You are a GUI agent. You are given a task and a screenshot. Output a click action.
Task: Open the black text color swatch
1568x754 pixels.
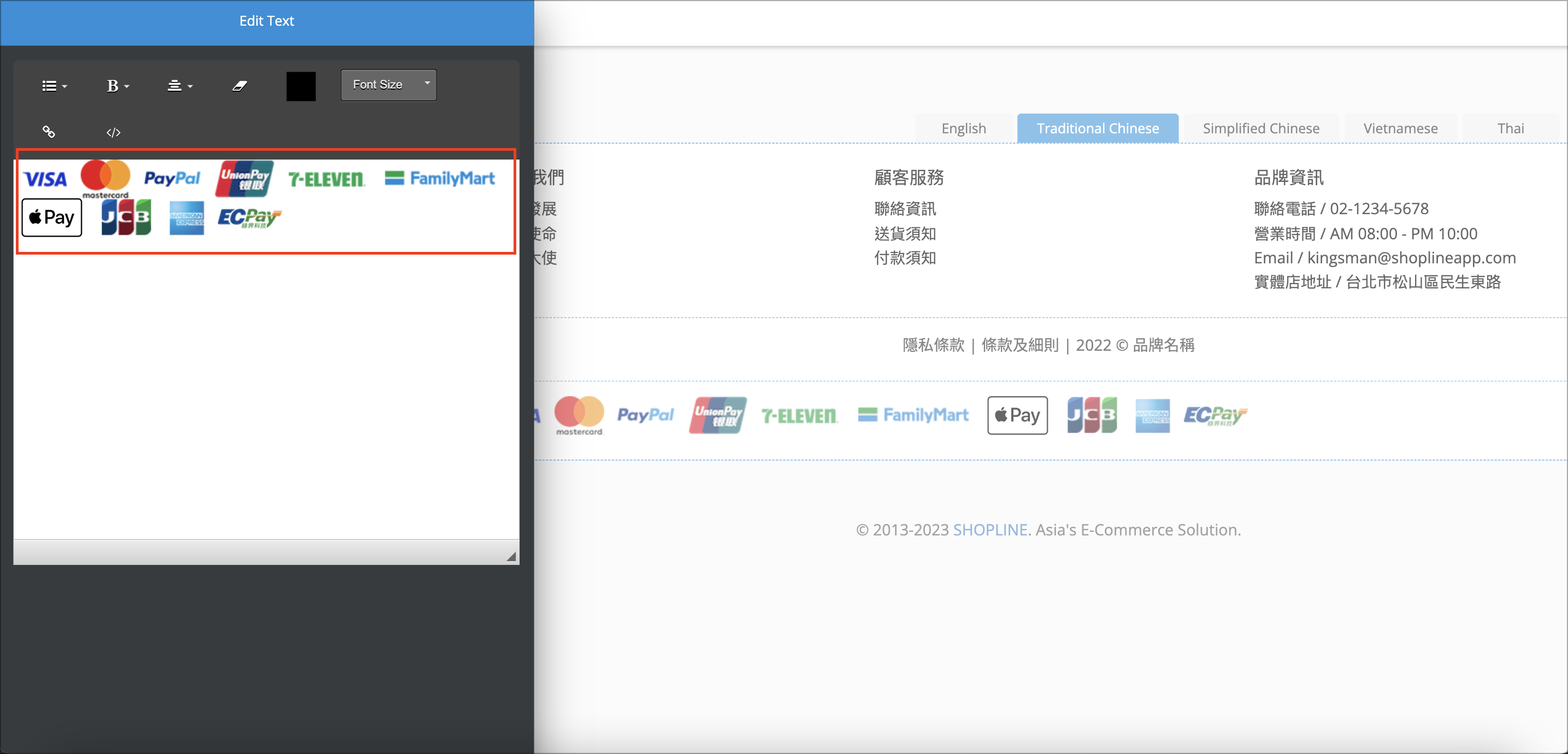pyautogui.click(x=300, y=86)
